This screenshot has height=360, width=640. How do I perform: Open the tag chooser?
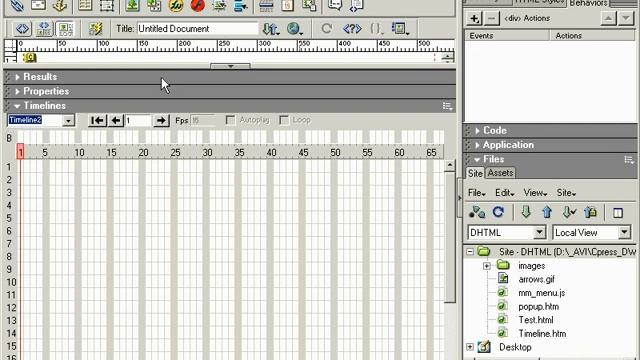coord(356,5)
